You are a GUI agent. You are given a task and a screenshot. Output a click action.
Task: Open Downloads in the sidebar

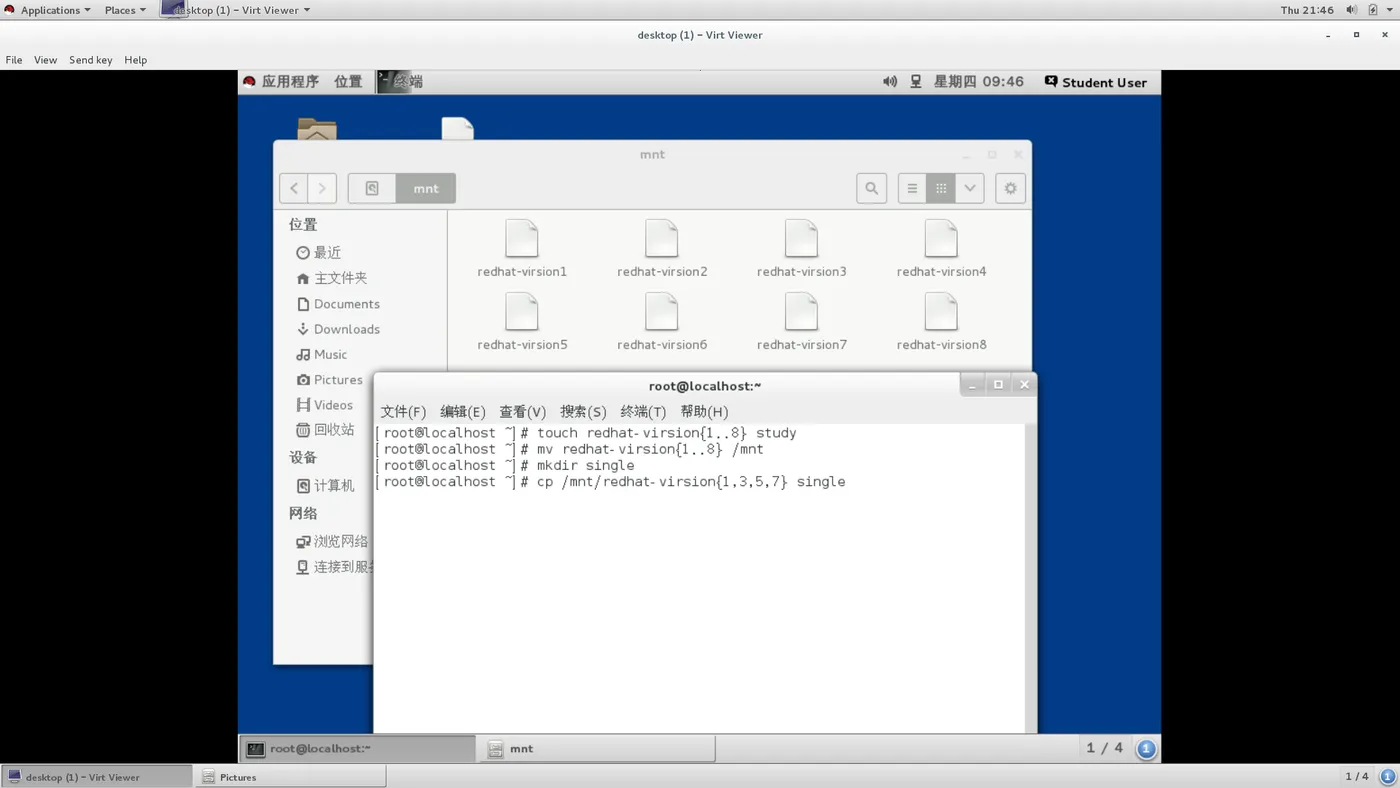338,329
